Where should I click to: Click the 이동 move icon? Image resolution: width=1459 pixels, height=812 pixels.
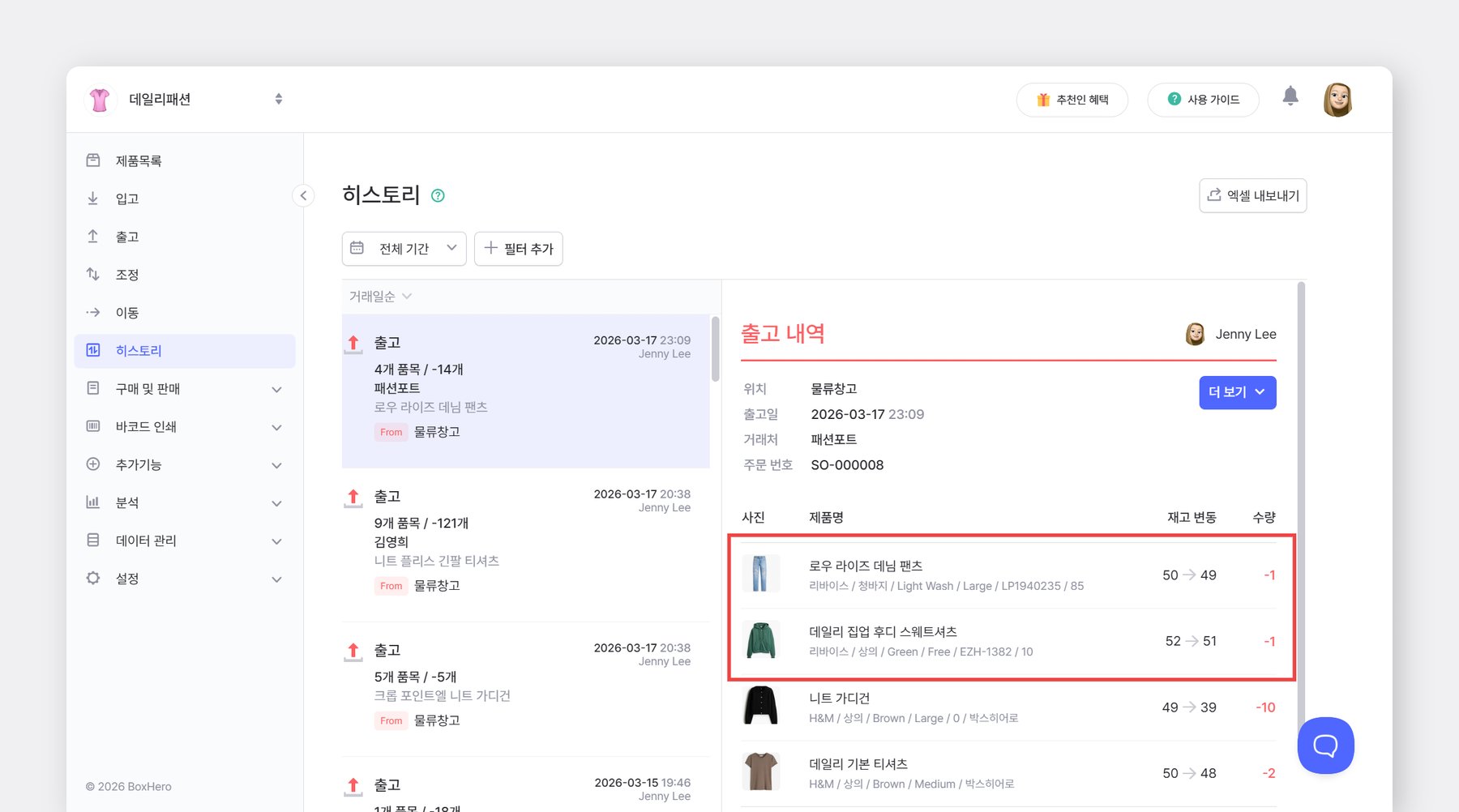pos(93,312)
